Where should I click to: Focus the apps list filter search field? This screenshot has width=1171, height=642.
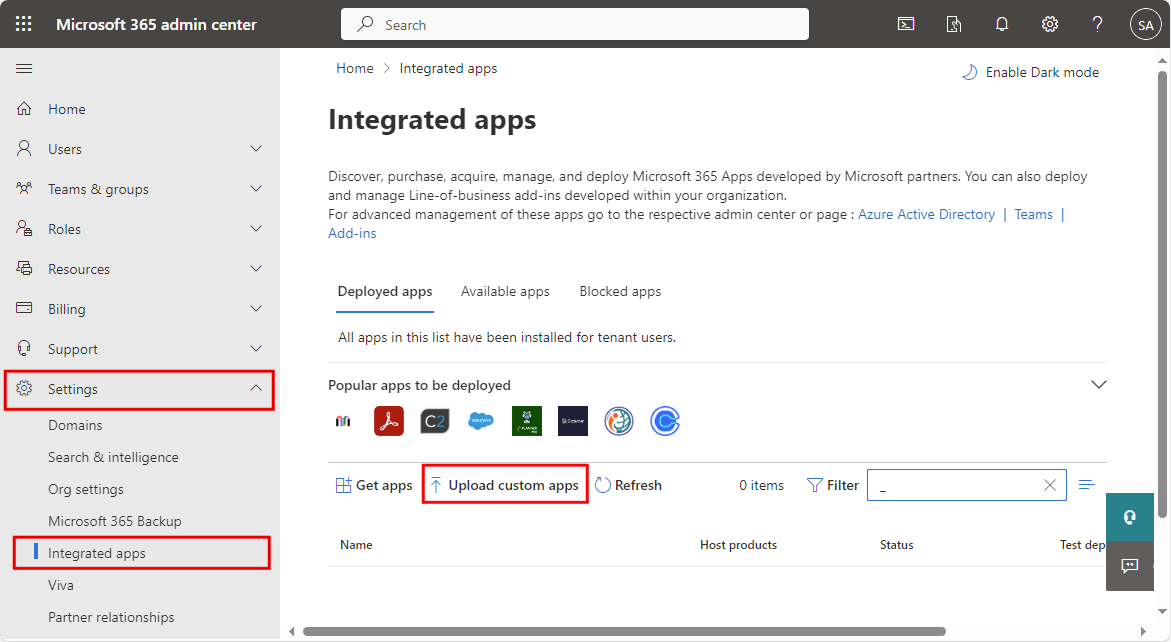coord(966,485)
